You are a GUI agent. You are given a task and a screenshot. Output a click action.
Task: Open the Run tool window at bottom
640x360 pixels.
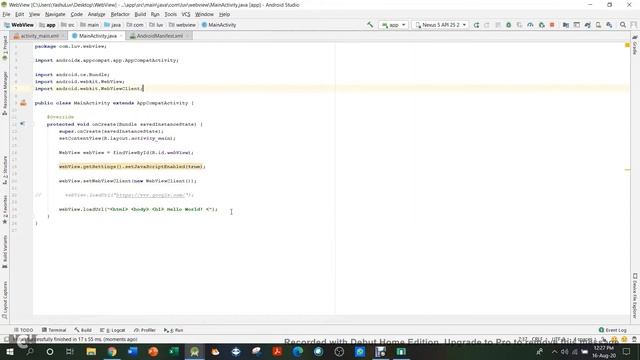(x=173, y=330)
